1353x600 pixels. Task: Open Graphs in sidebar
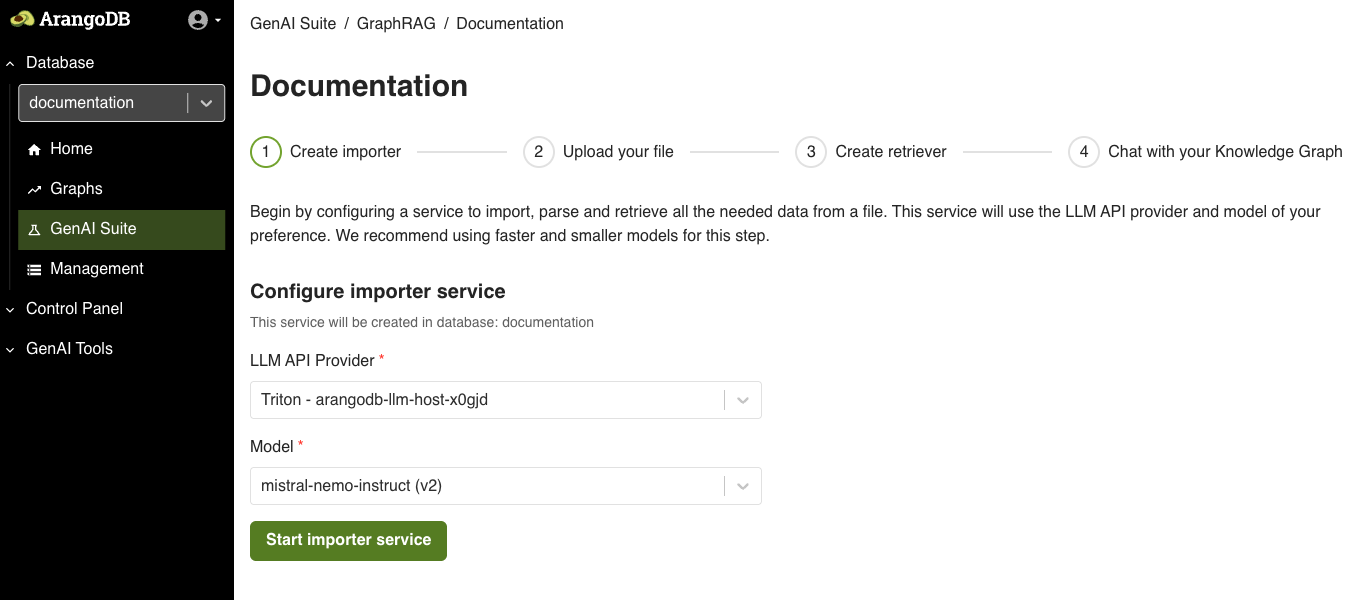pos(121,189)
